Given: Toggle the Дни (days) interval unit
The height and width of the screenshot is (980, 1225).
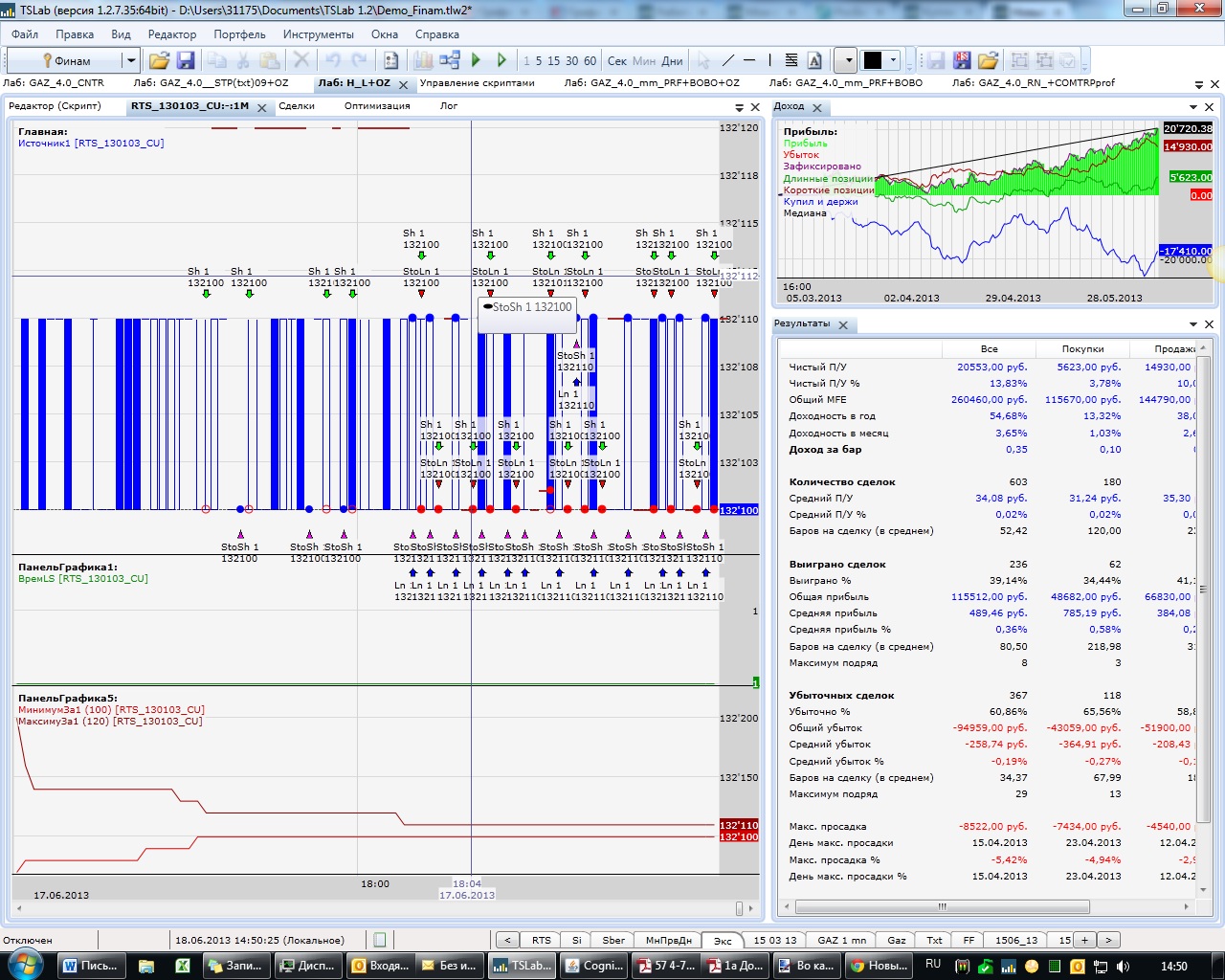Looking at the screenshot, I should [x=673, y=60].
